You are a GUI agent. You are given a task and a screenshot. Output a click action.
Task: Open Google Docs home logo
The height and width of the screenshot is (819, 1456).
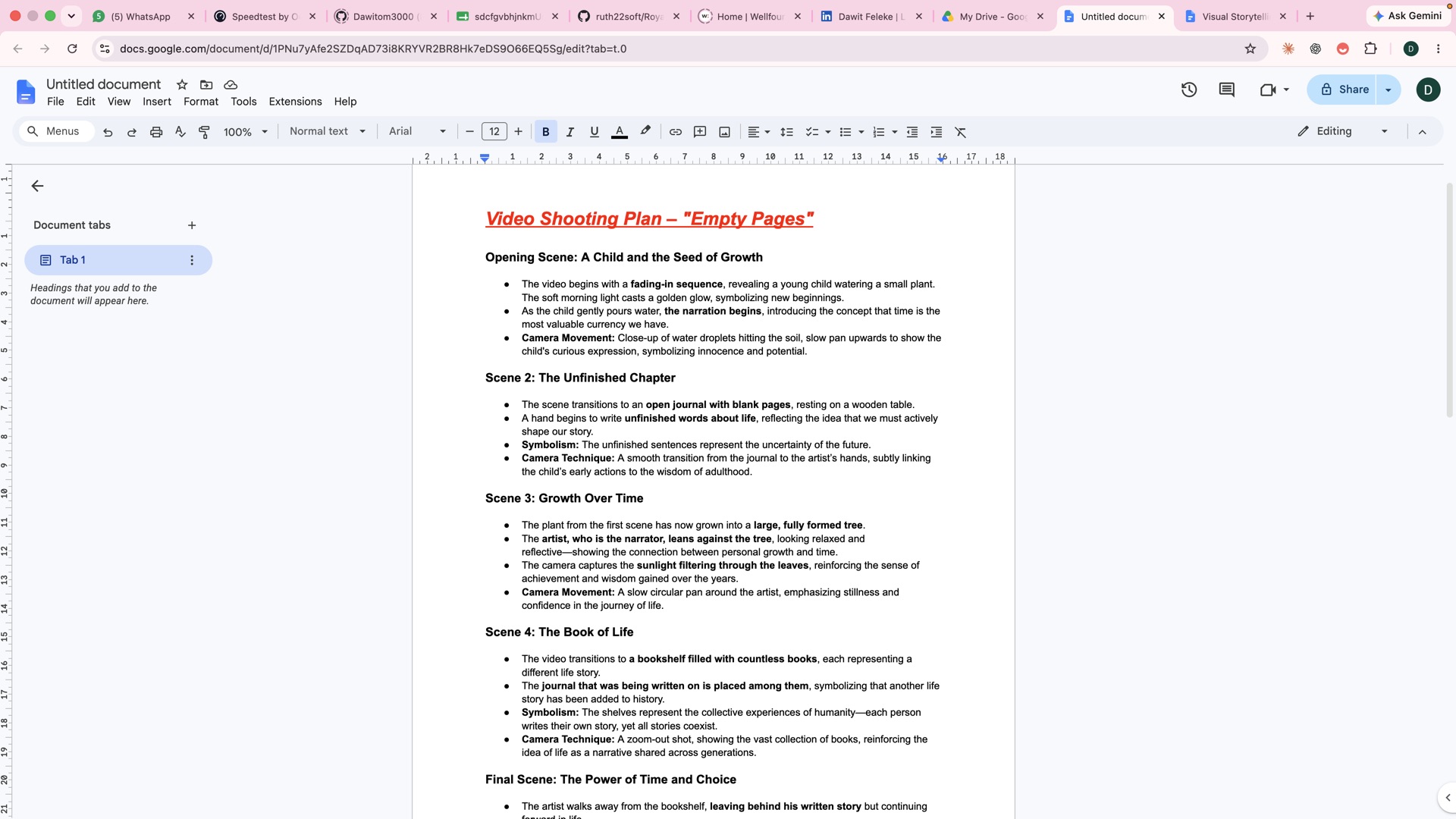(x=26, y=92)
